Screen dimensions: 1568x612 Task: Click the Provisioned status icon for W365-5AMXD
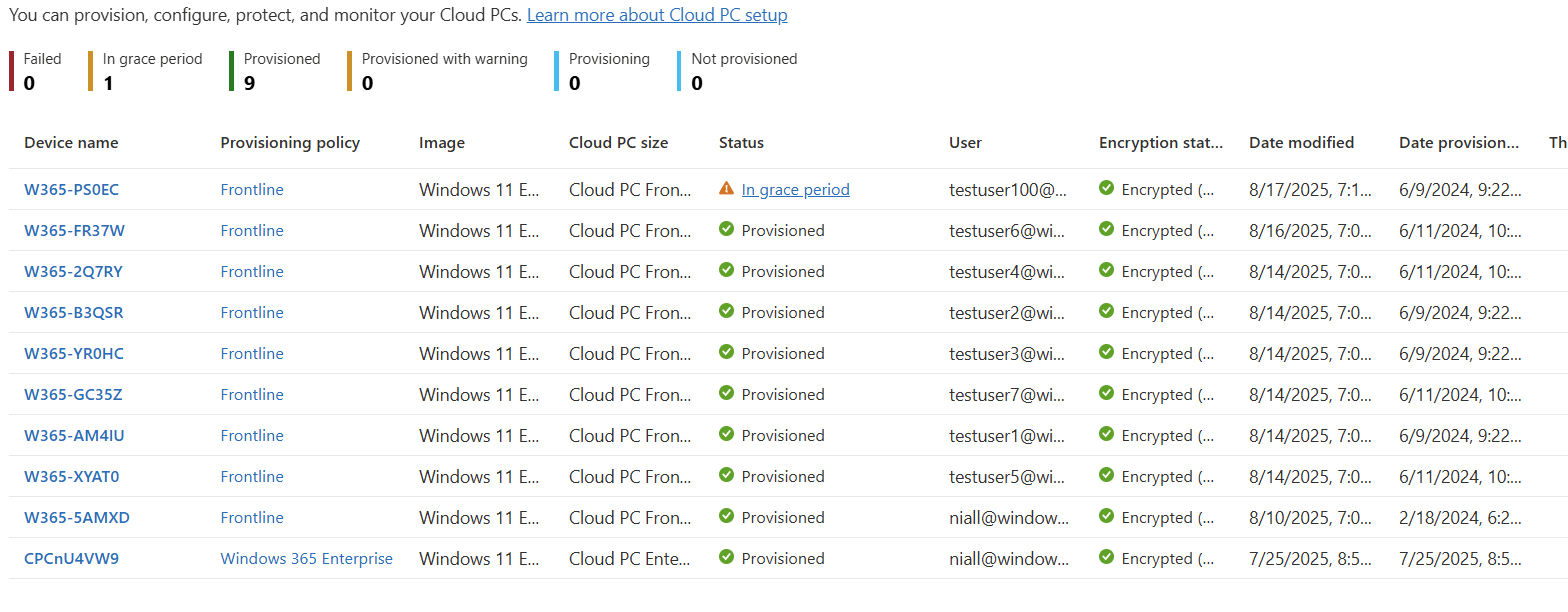click(727, 517)
